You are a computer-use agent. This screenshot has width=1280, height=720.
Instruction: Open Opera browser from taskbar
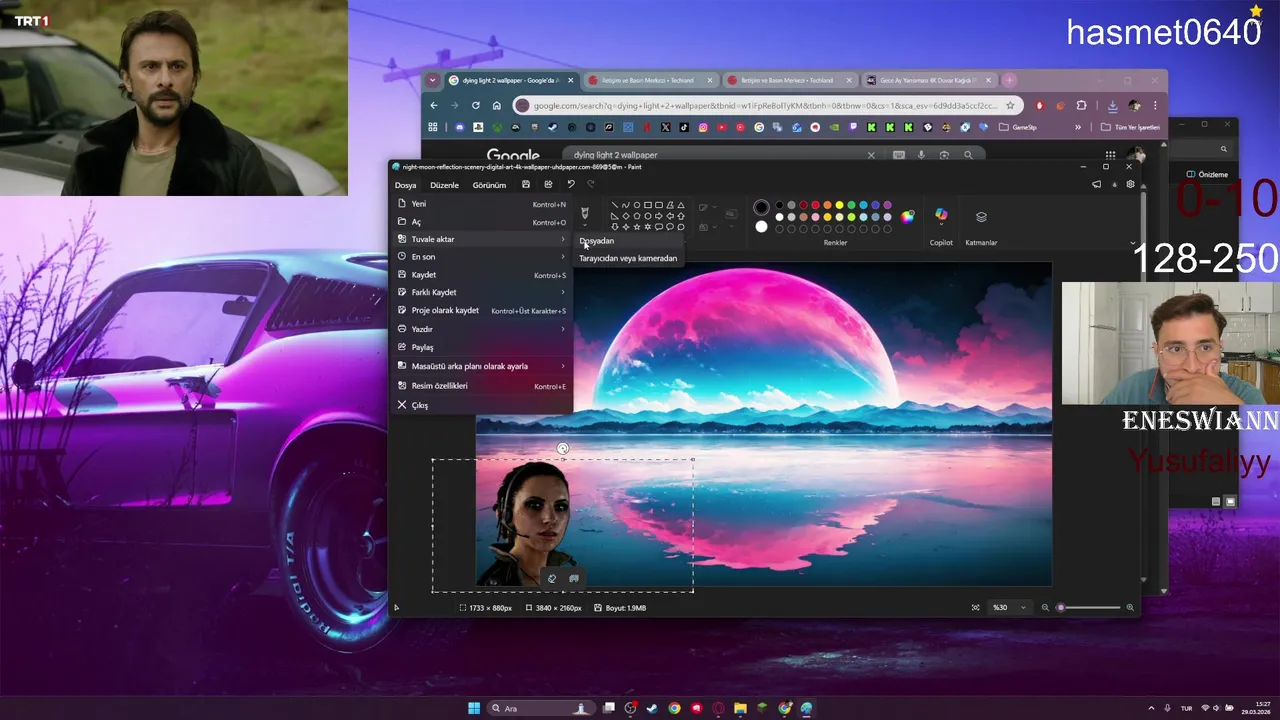click(718, 708)
